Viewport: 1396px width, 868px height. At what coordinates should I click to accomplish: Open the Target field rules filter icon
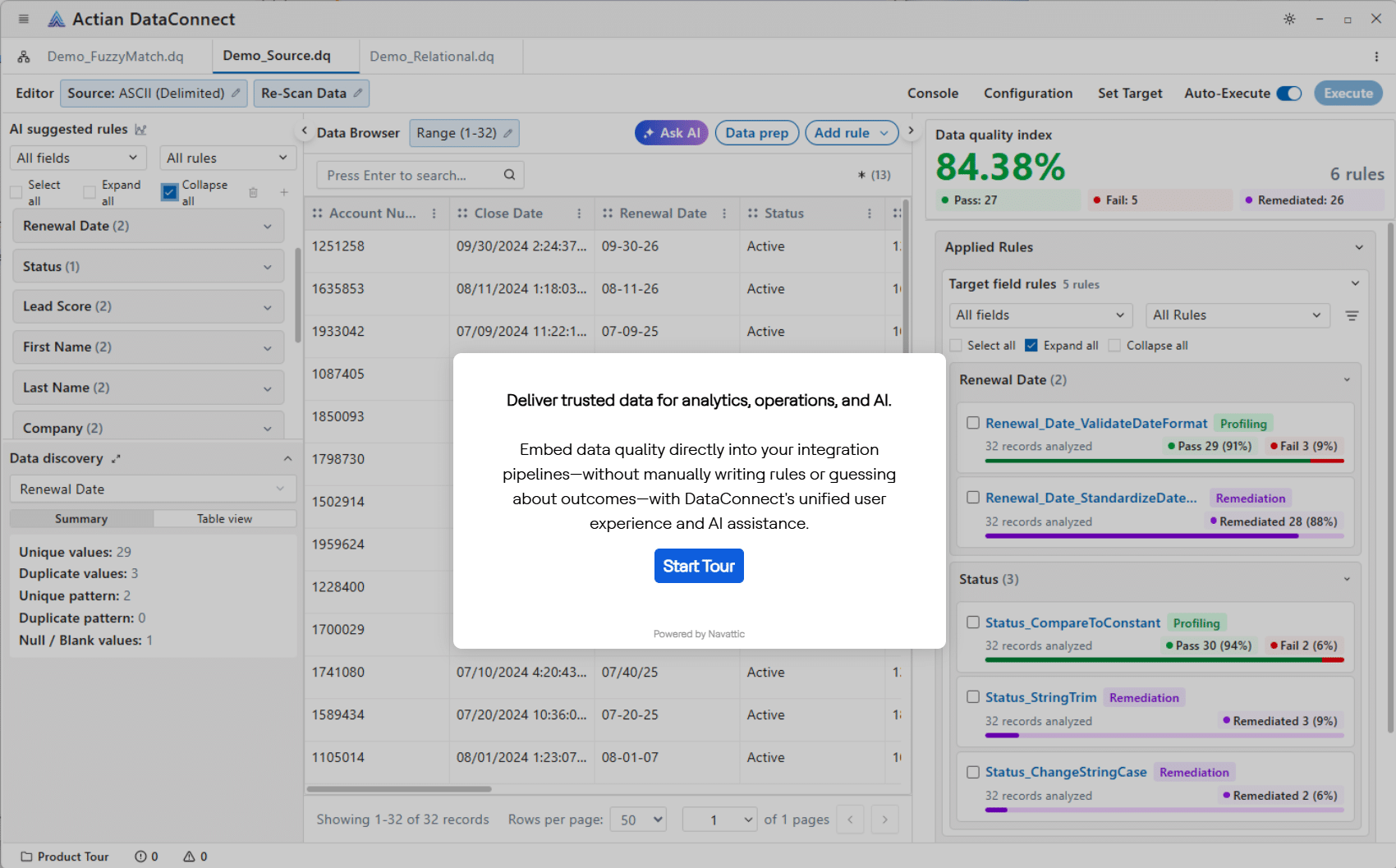click(x=1352, y=315)
